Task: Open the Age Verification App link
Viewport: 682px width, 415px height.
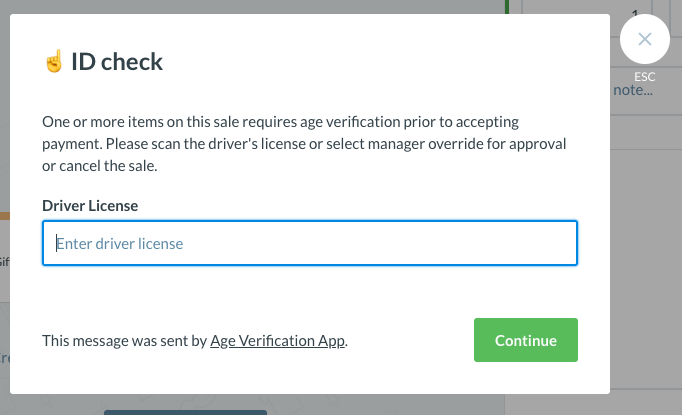Action: pos(278,340)
